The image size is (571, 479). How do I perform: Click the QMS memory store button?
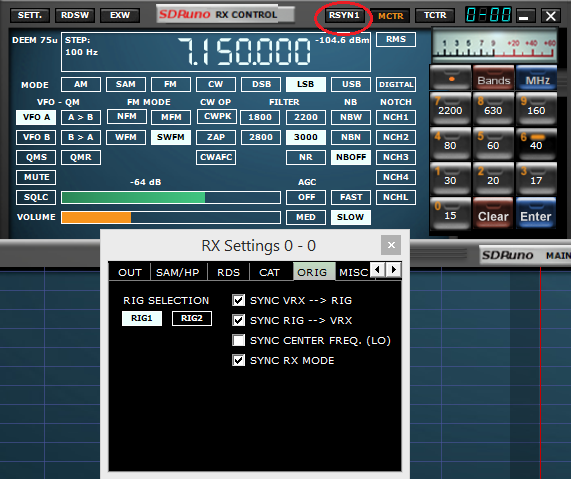[36, 157]
